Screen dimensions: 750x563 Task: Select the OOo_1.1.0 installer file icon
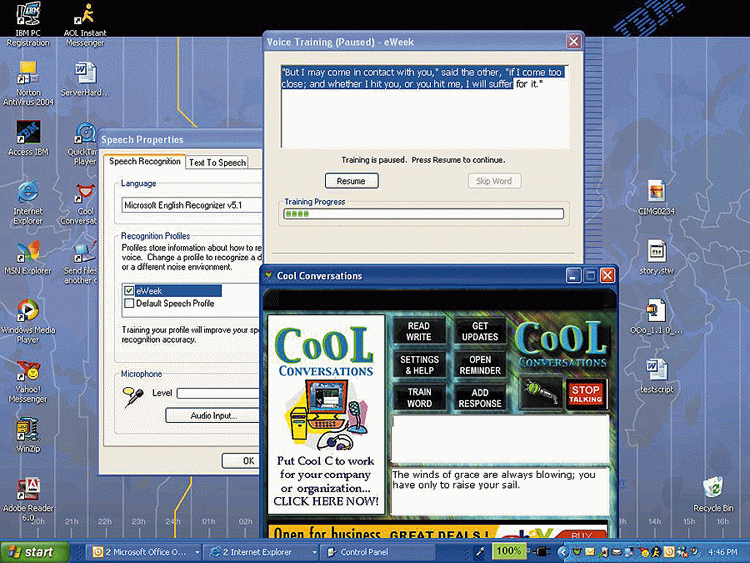tap(656, 316)
